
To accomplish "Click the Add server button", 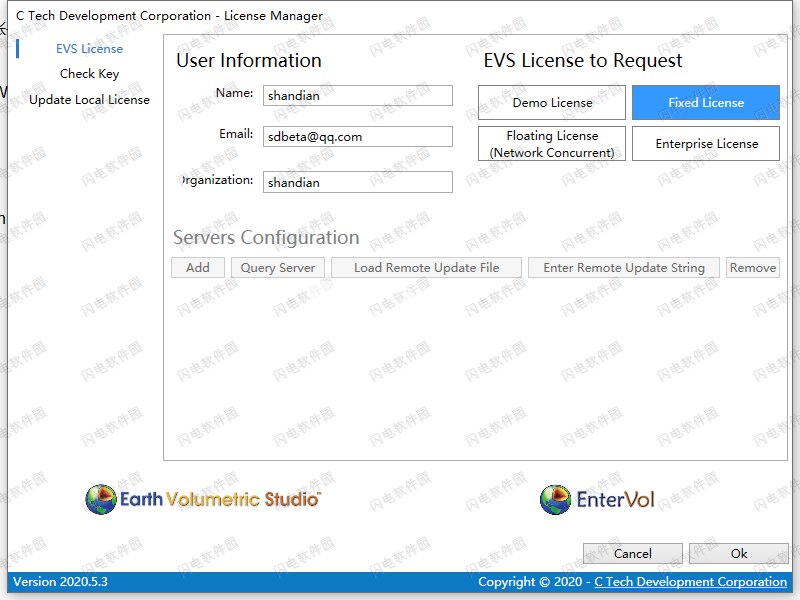I will coord(198,267).
